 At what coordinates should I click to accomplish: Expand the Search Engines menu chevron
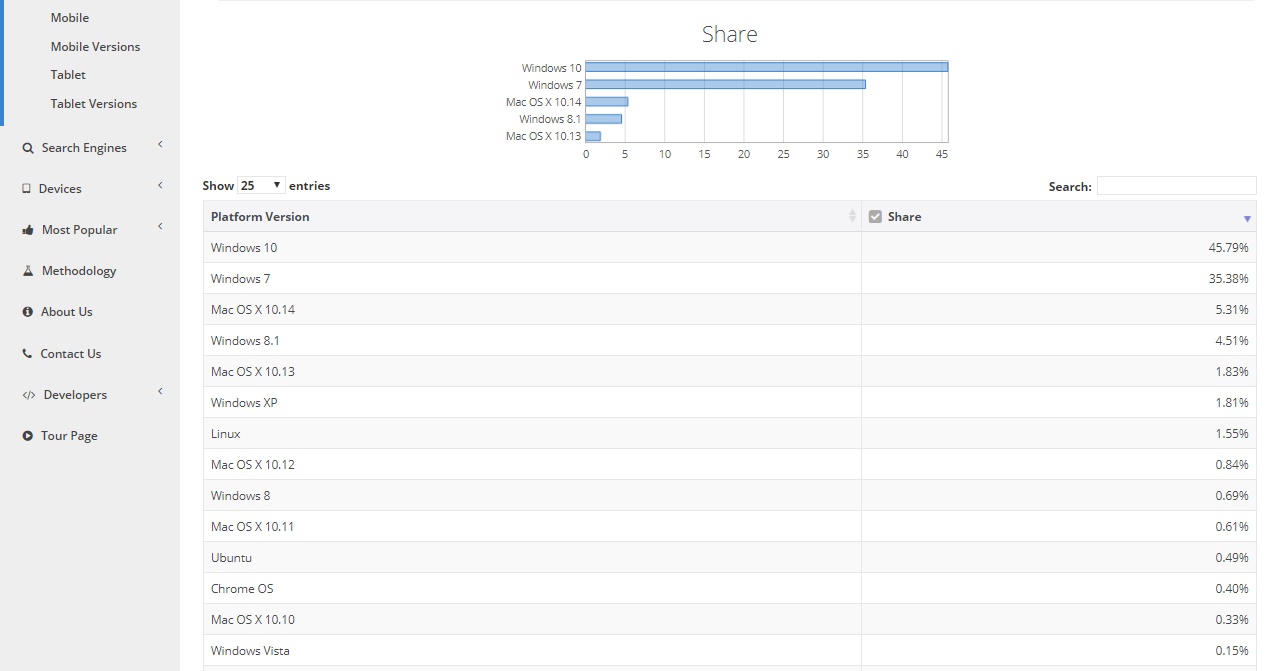[160, 145]
